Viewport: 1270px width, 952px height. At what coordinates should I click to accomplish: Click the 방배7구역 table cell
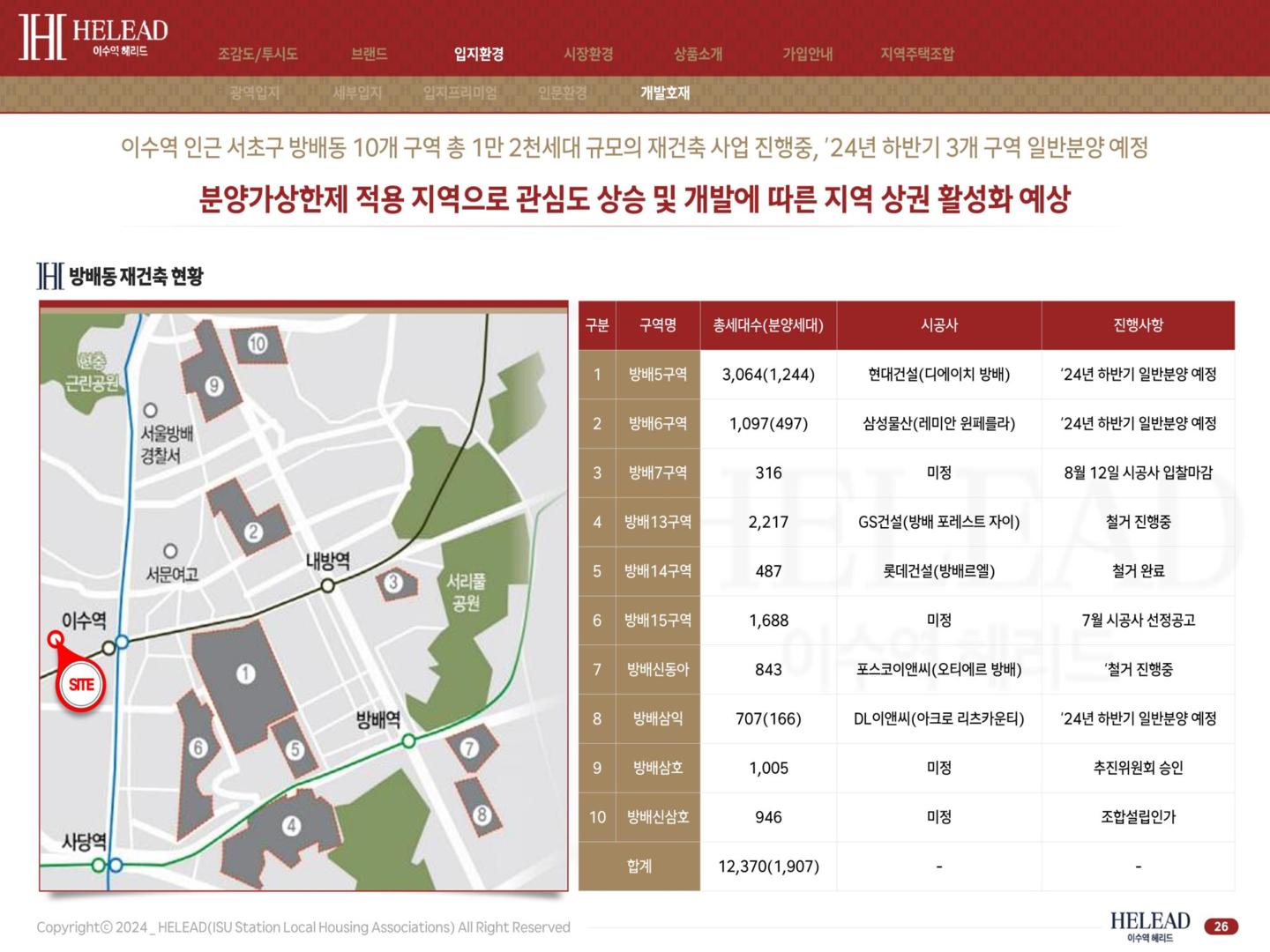(x=658, y=473)
